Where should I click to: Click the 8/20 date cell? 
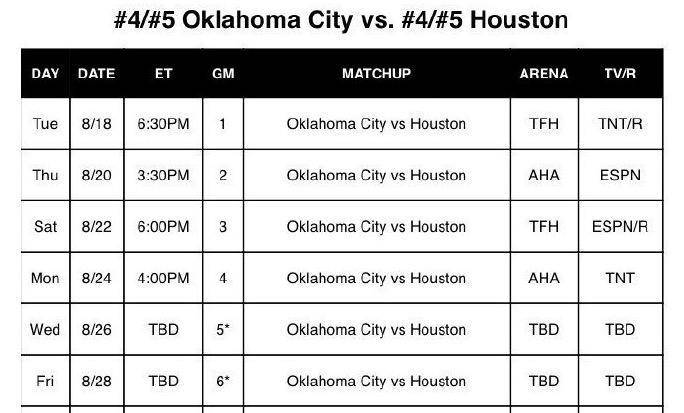coord(96,175)
